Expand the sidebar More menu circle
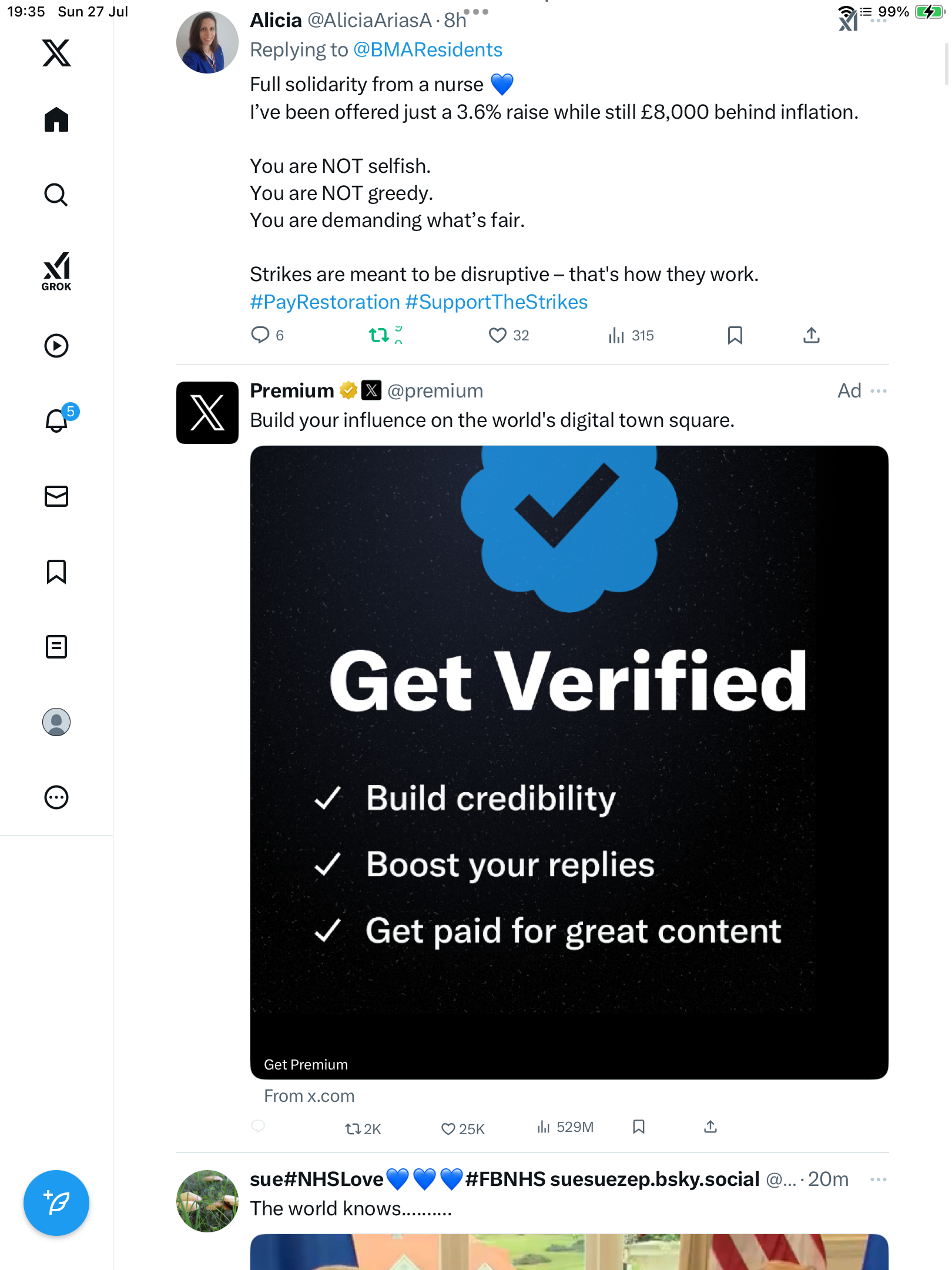 click(56, 797)
